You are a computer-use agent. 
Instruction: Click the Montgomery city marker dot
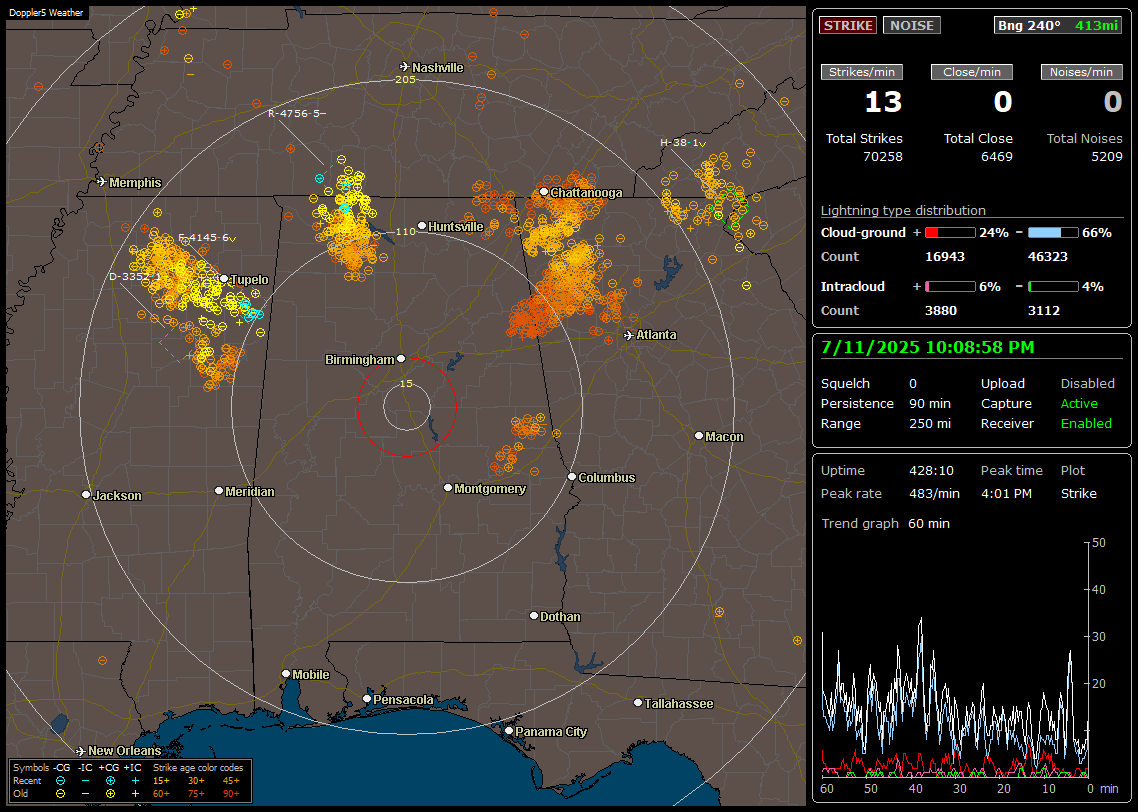coord(448,488)
